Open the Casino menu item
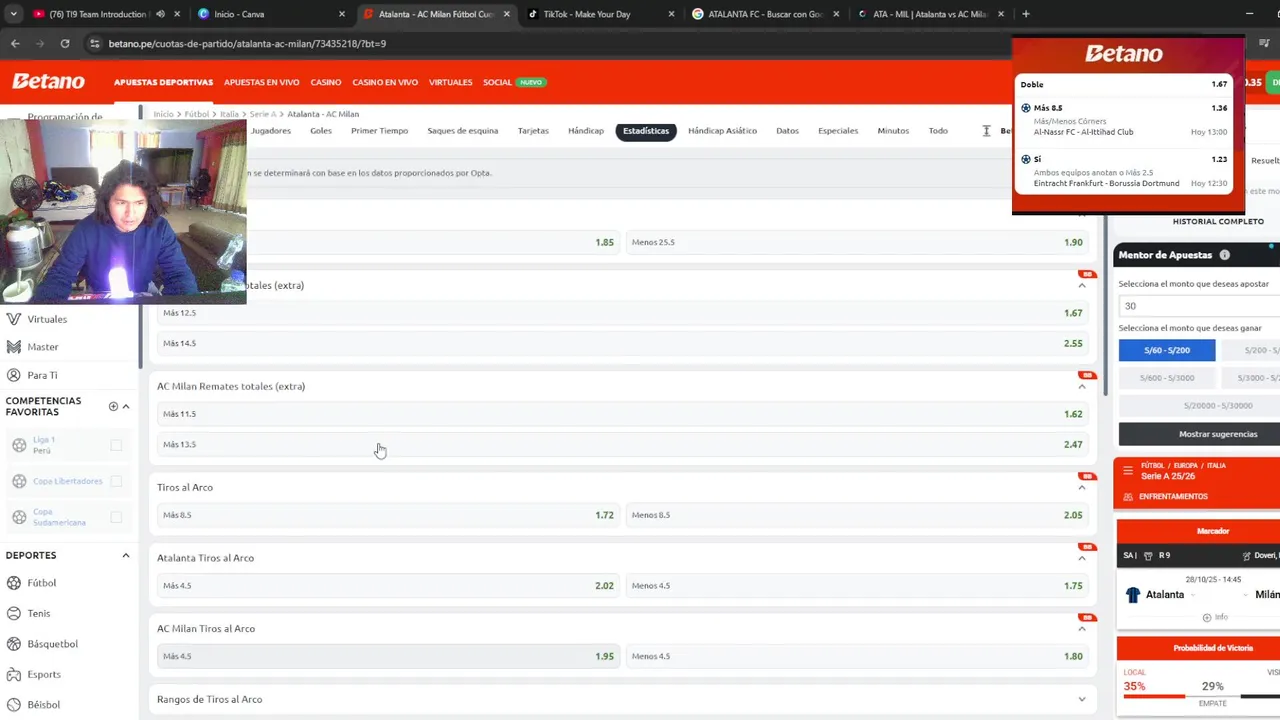The height and width of the screenshot is (720, 1280). tap(325, 82)
